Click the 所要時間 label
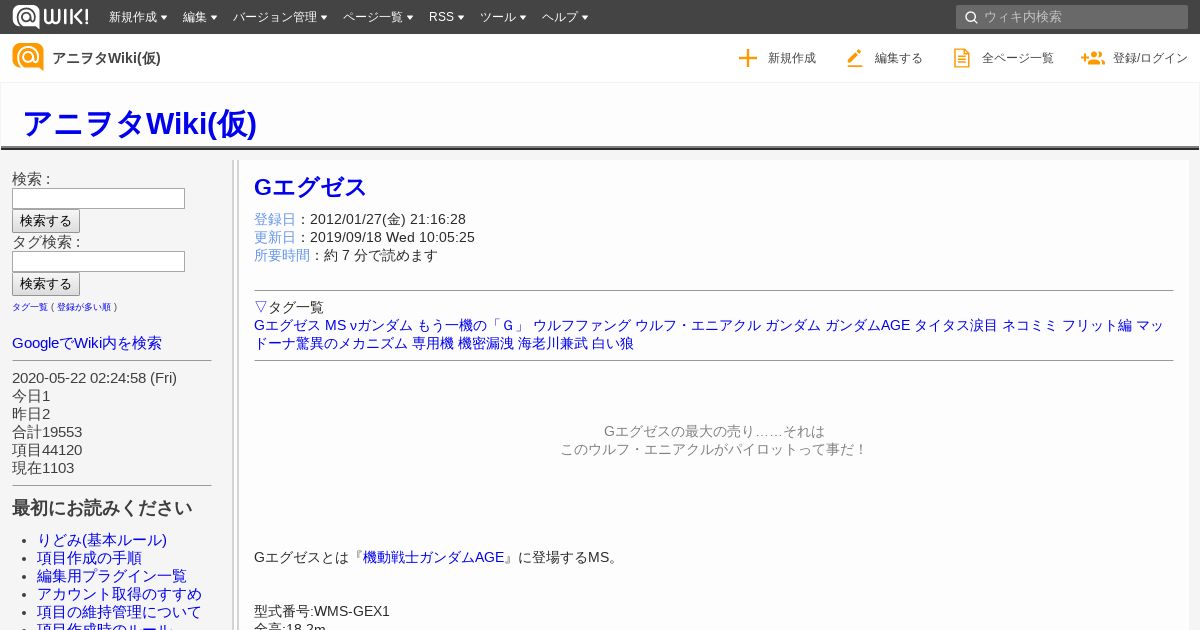This screenshot has height=630, width=1200. 282,255
